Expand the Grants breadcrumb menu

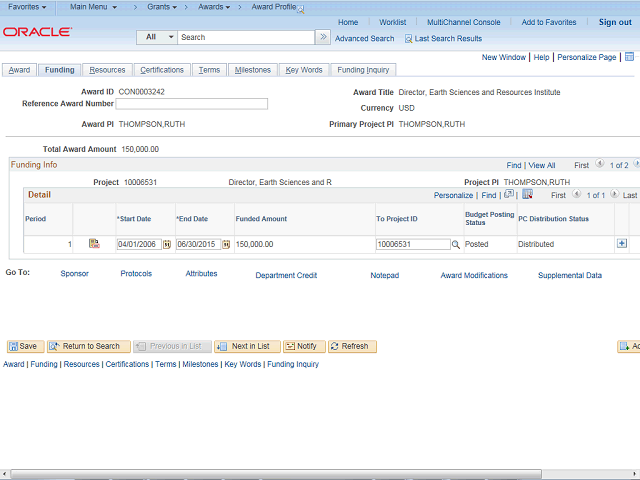(162, 7)
